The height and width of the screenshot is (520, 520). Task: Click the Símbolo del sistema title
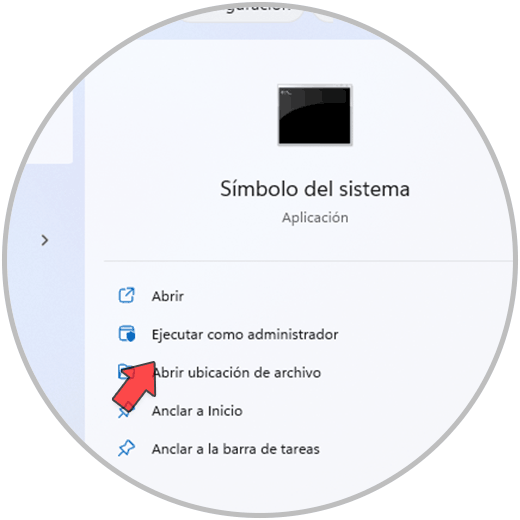(315, 189)
